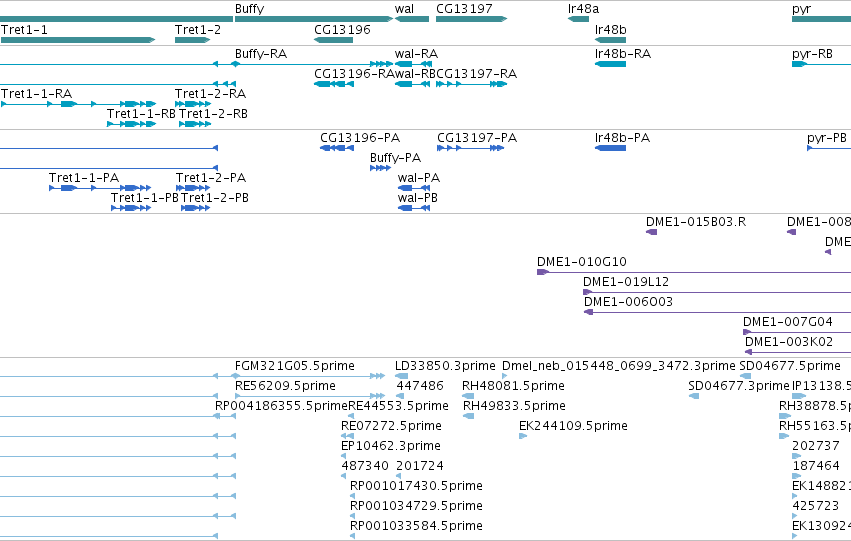Click the DME1-007G04 feature label
The height and width of the screenshot is (541, 851).
tap(788, 322)
